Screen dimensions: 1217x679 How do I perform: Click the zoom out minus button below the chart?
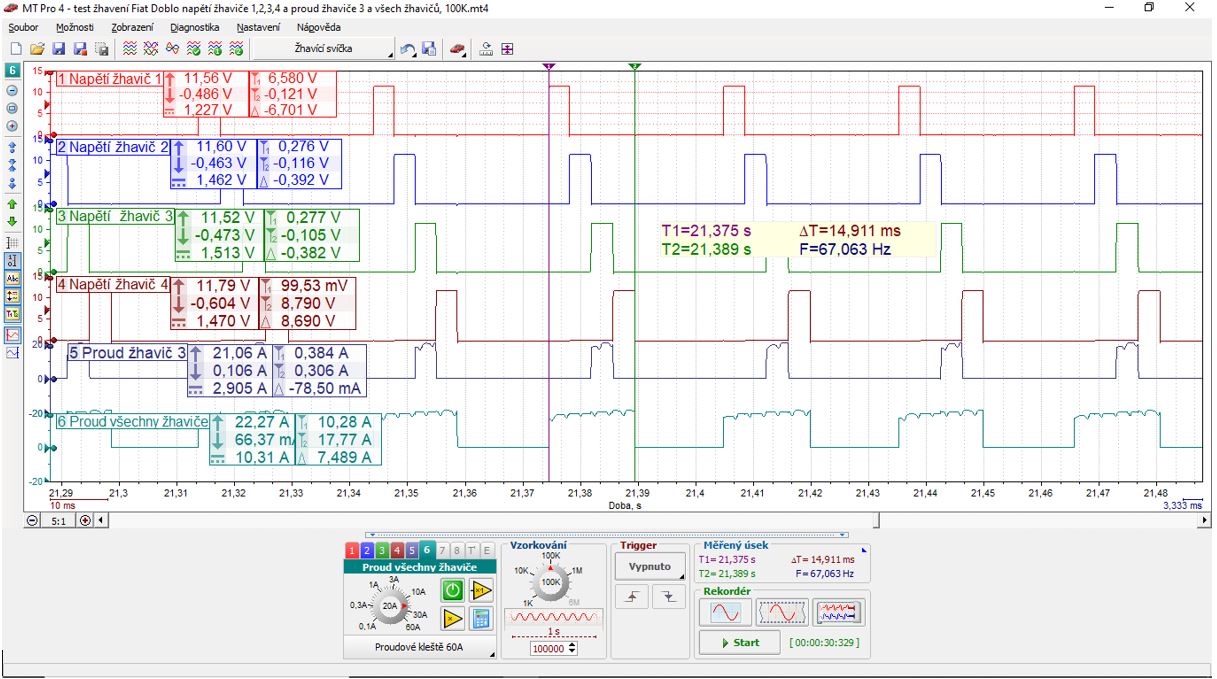(33, 520)
